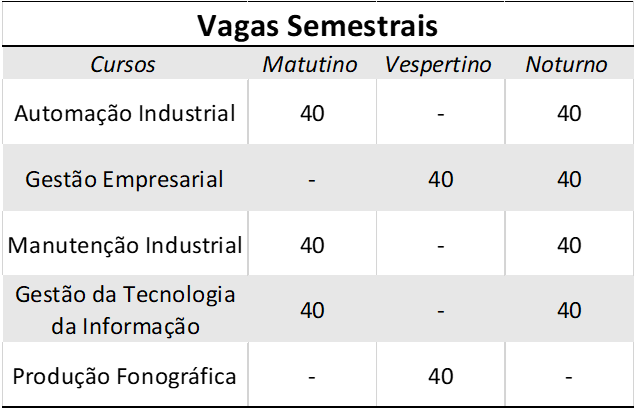The image size is (636, 409).
Task: Click the "Noturno" column header
Action: (x=567, y=65)
